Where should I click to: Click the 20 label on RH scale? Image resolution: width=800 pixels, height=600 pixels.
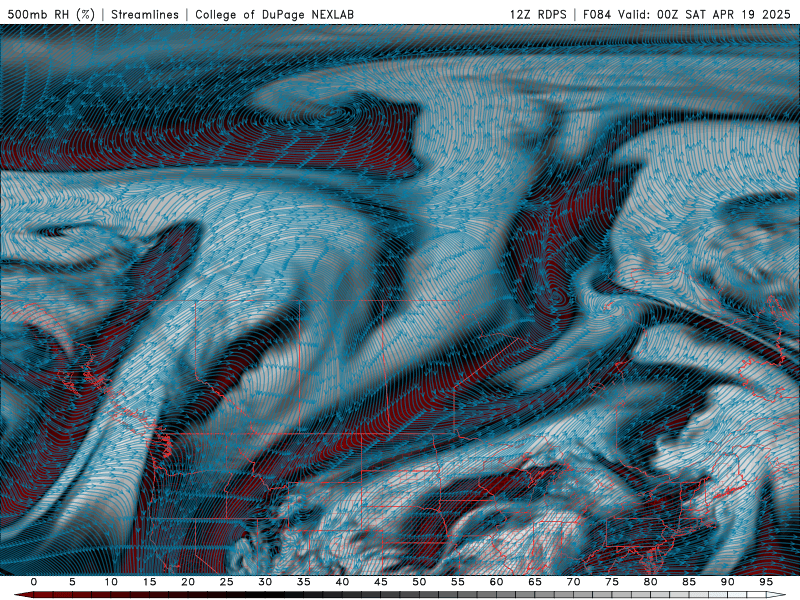[x=188, y=582]
